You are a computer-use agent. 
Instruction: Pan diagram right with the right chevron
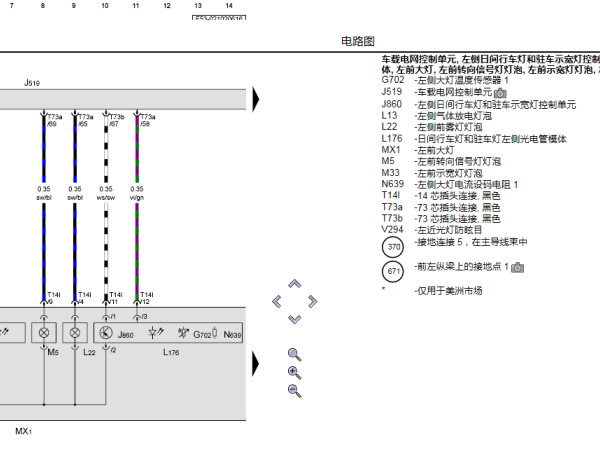pos(313,302)
